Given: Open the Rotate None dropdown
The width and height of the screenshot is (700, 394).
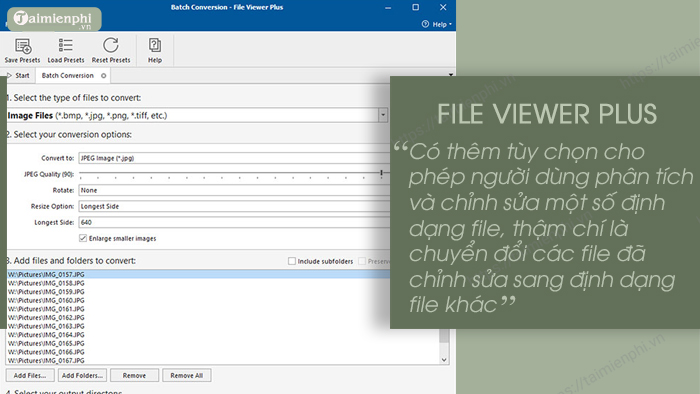Looking at the screenshot, I should pyautogui.click(x=234, y=190).
